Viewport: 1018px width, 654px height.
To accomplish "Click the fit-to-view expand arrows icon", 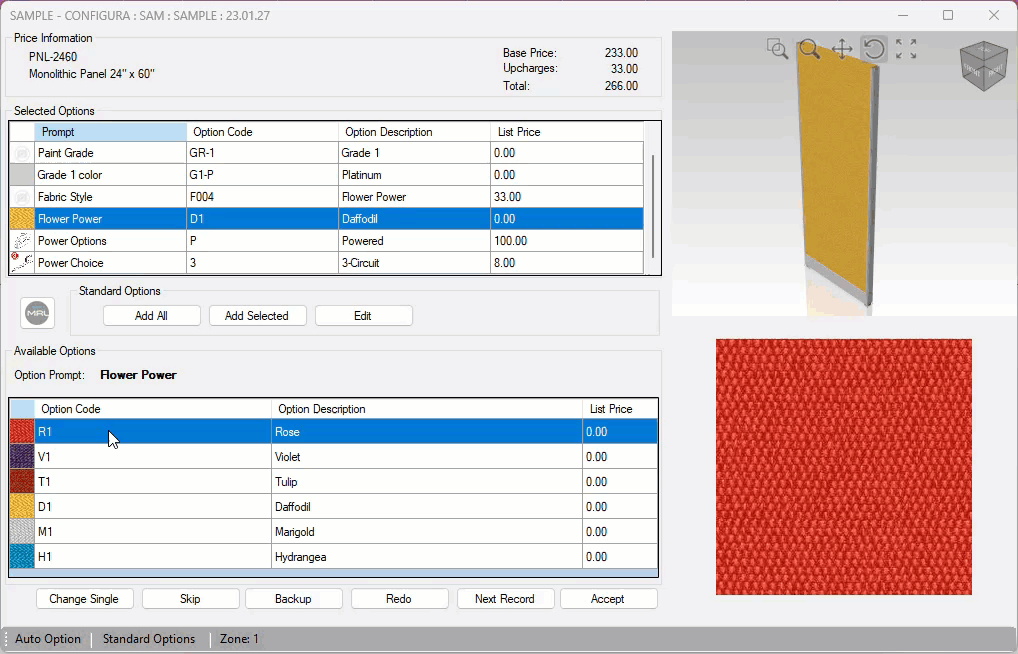I will tap(906, 49).
